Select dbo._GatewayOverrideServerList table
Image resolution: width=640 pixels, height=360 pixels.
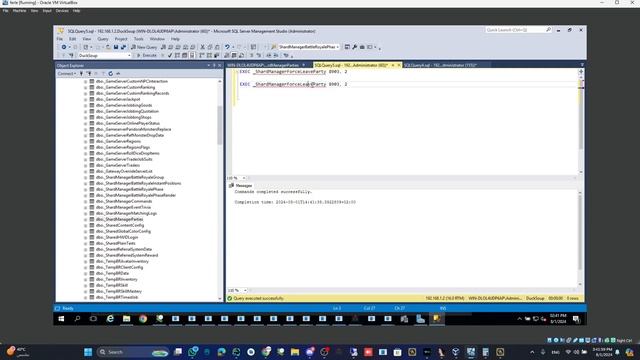pos(124,171)
